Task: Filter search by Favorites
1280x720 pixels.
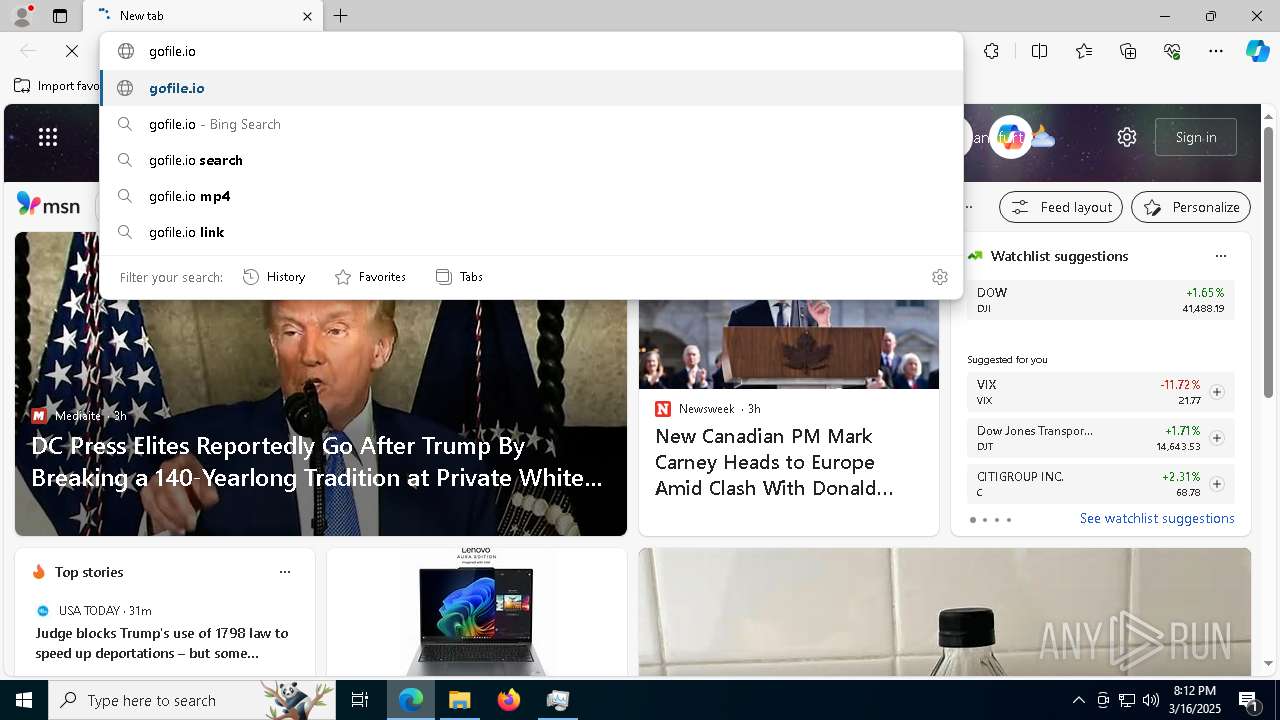Action: [370, 277]
